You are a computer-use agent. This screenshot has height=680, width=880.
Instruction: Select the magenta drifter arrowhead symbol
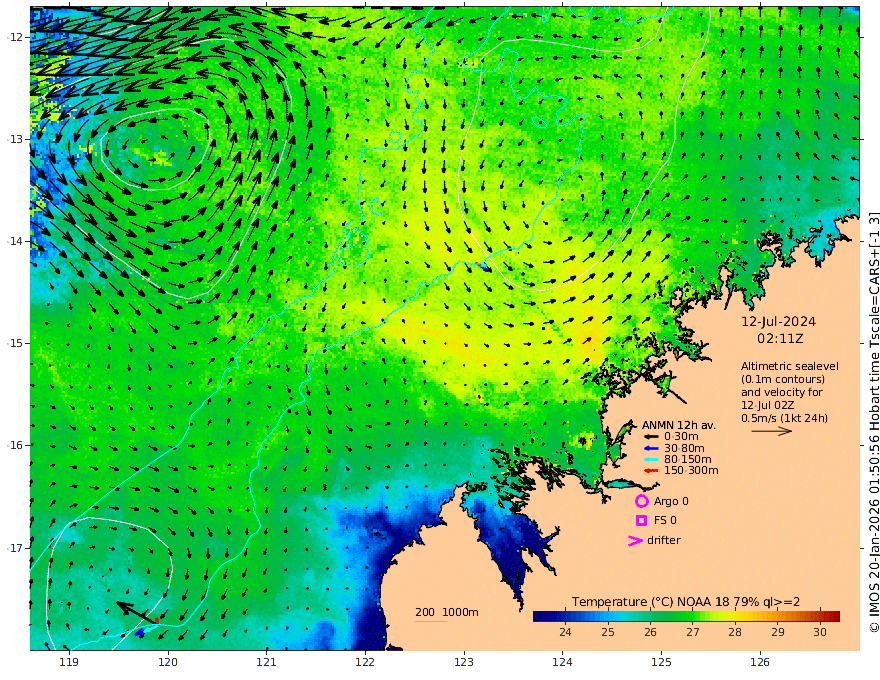point(635,541)
